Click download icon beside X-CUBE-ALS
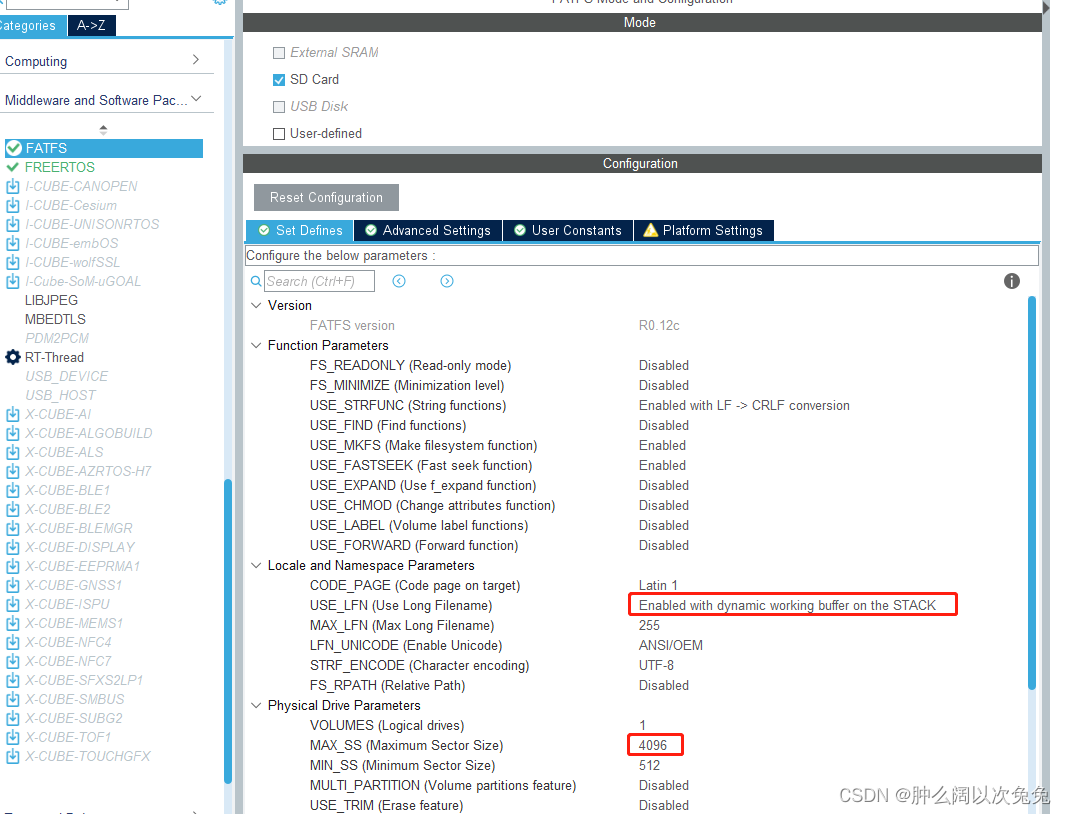1066x814 pixels. tap(12, 452)
